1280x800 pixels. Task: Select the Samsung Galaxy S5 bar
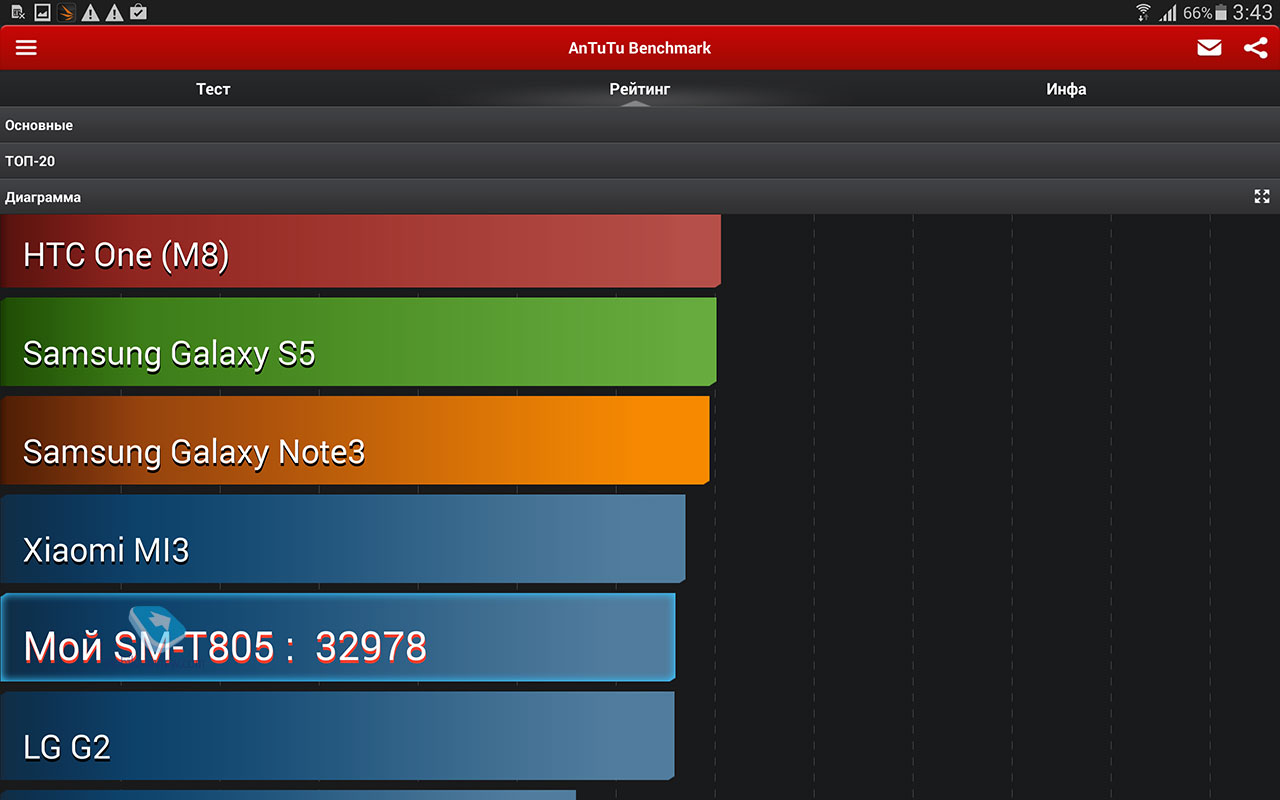coord(358,342)
